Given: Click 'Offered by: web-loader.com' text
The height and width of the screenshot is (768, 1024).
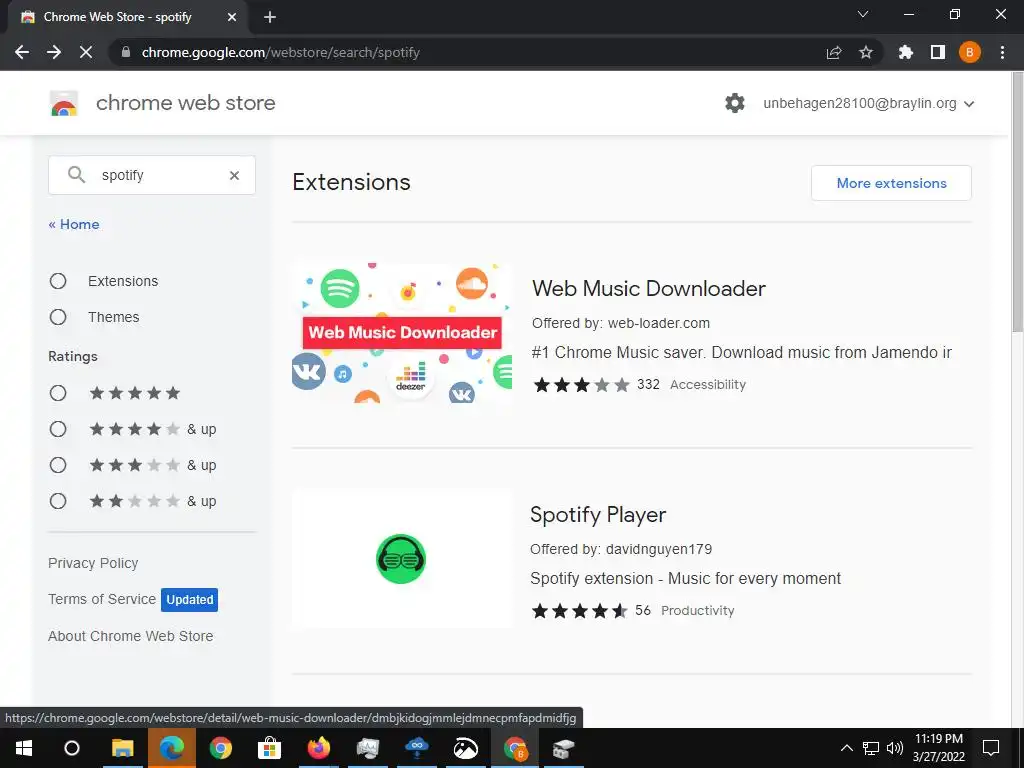Looking at the screenshot, I should click(620, 323).
